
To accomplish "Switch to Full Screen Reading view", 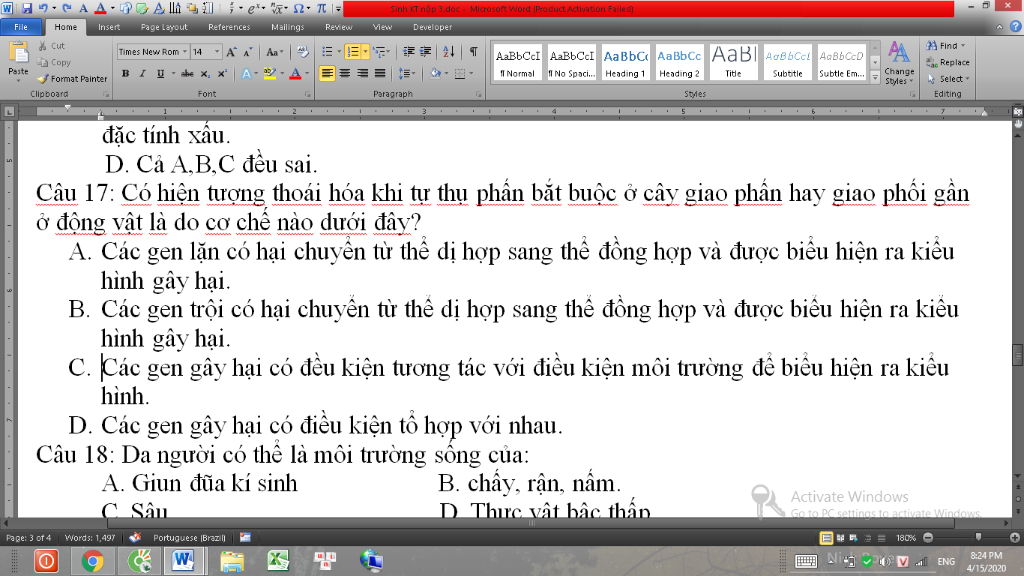I will [x=840, y=538].
